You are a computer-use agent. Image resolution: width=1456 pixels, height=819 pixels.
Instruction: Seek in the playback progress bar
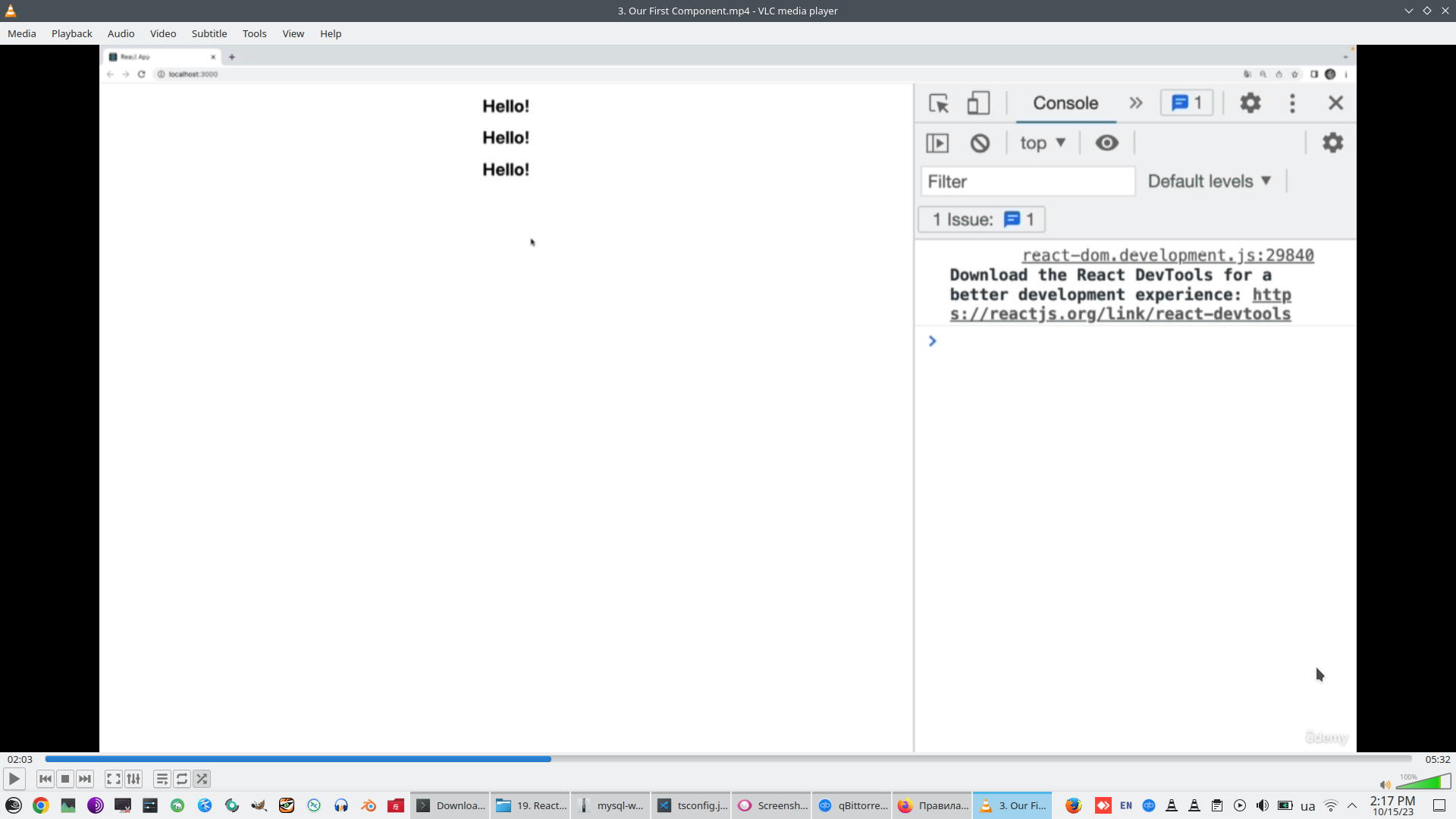728,759
